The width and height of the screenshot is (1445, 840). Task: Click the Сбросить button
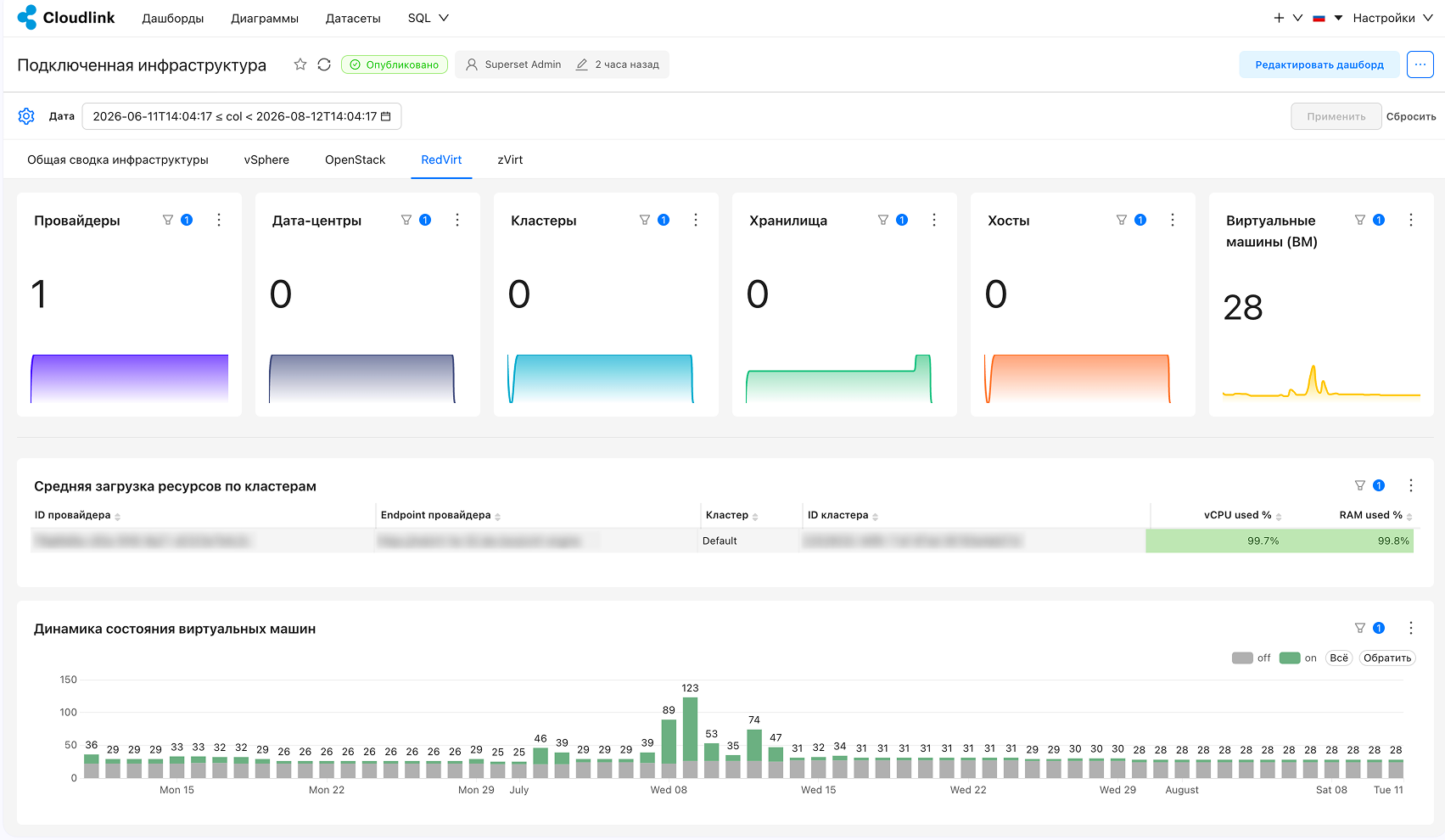1411,116
